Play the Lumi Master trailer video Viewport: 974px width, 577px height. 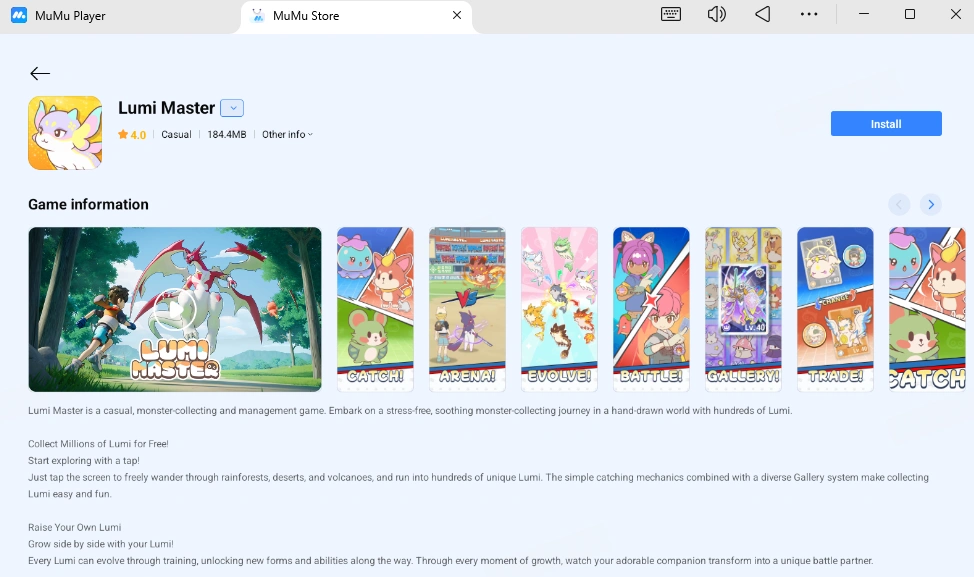pos(175,309)
